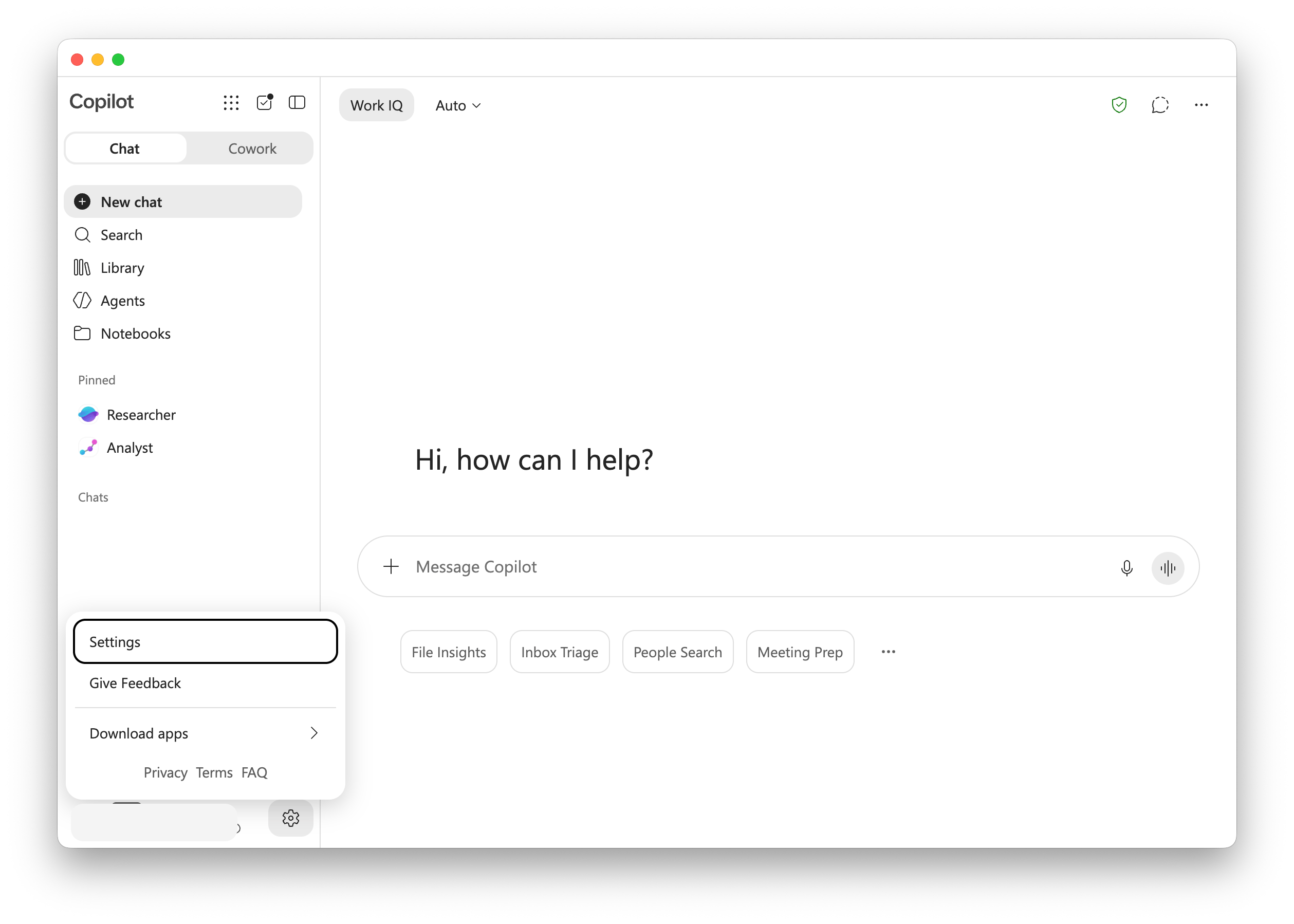Open the top-right more options ellipsis
The image size is (1294, 924).
point(1200,105)
